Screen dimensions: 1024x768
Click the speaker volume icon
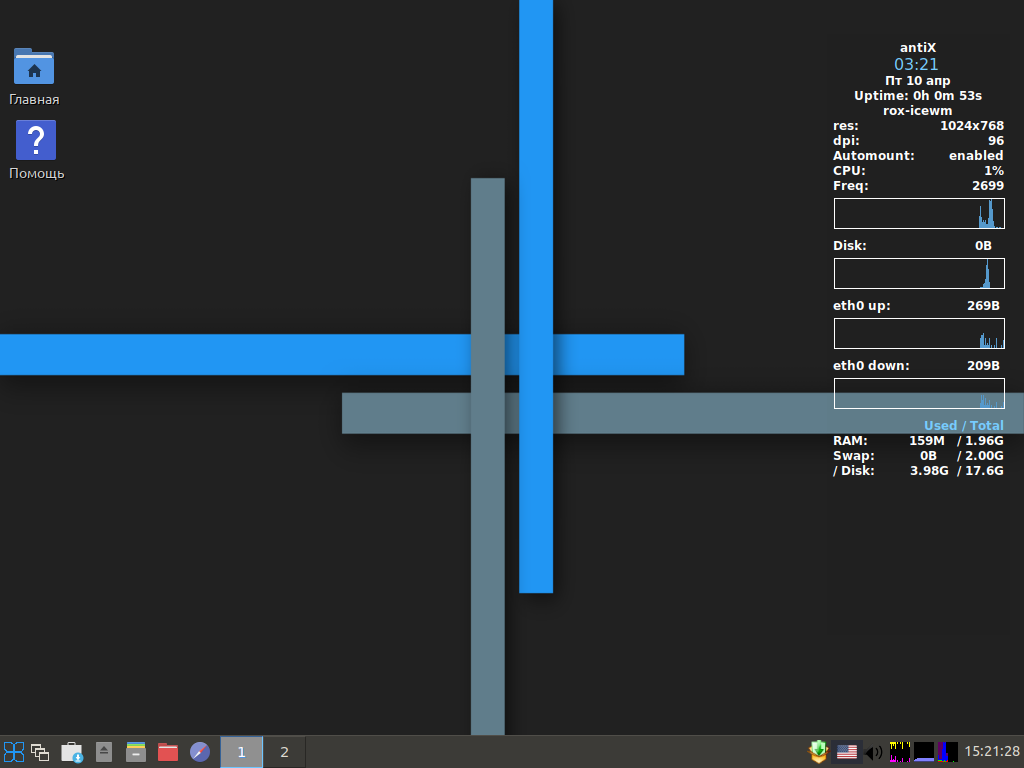874,753
